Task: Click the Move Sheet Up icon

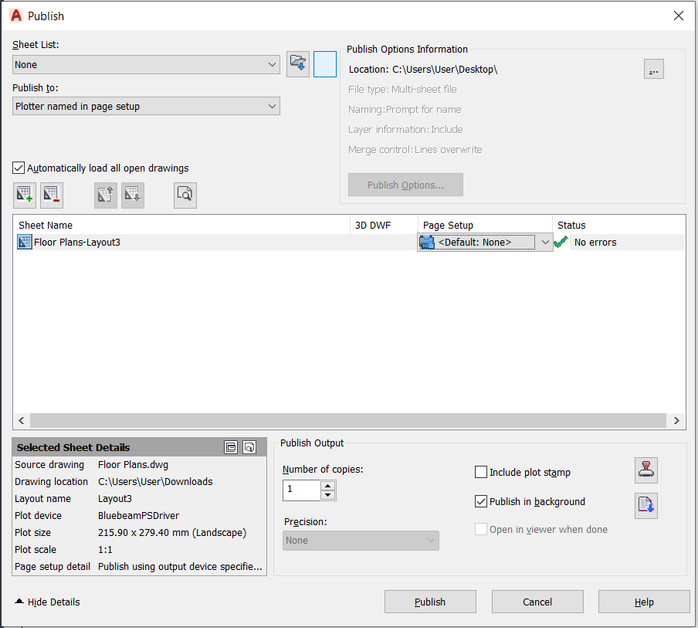Action: coord(106,195)
